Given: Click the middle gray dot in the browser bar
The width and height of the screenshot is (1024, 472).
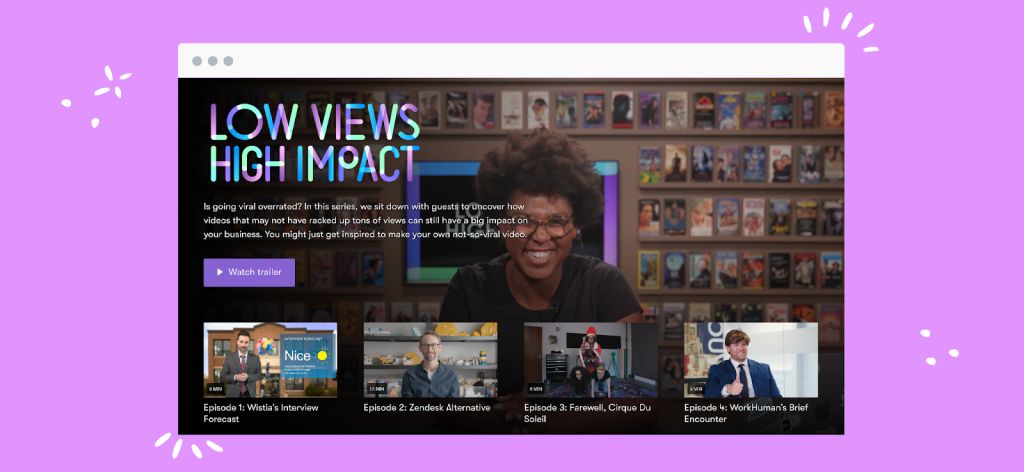Looking at the screenshot, I should (x=213, y=61).
